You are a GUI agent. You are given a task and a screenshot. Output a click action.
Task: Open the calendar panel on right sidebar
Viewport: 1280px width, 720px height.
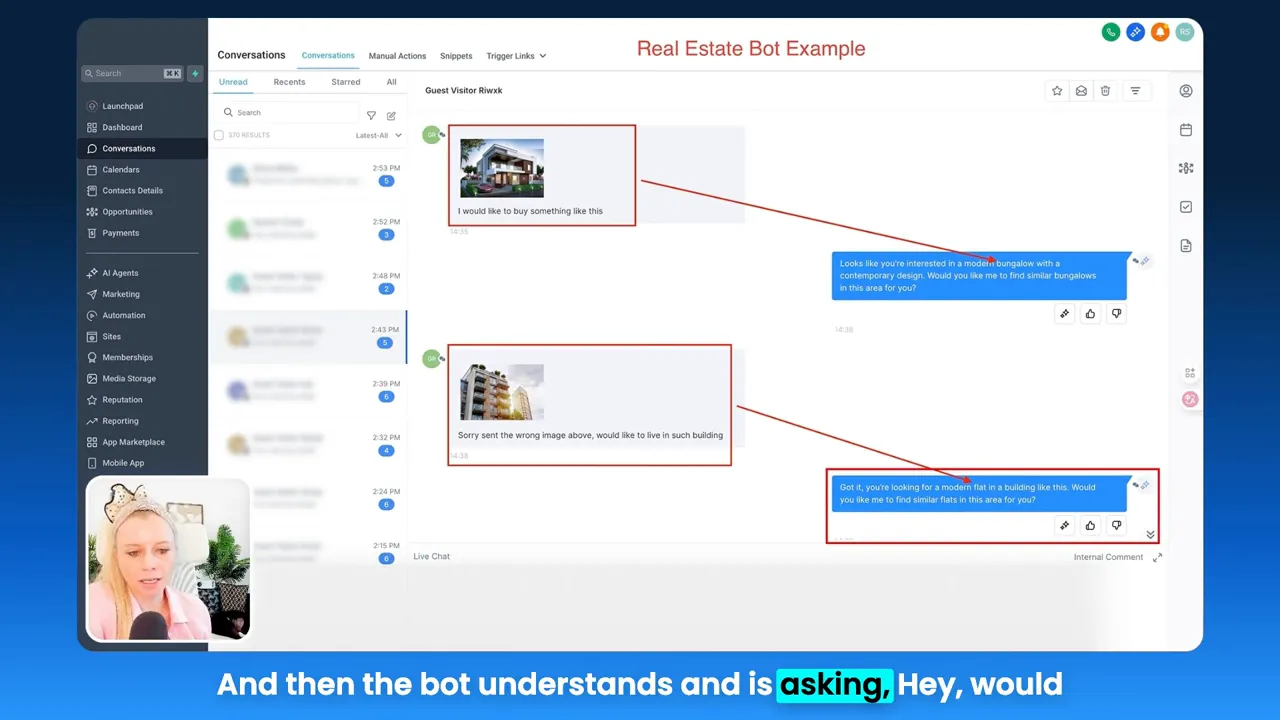[x=1186, y=130]
